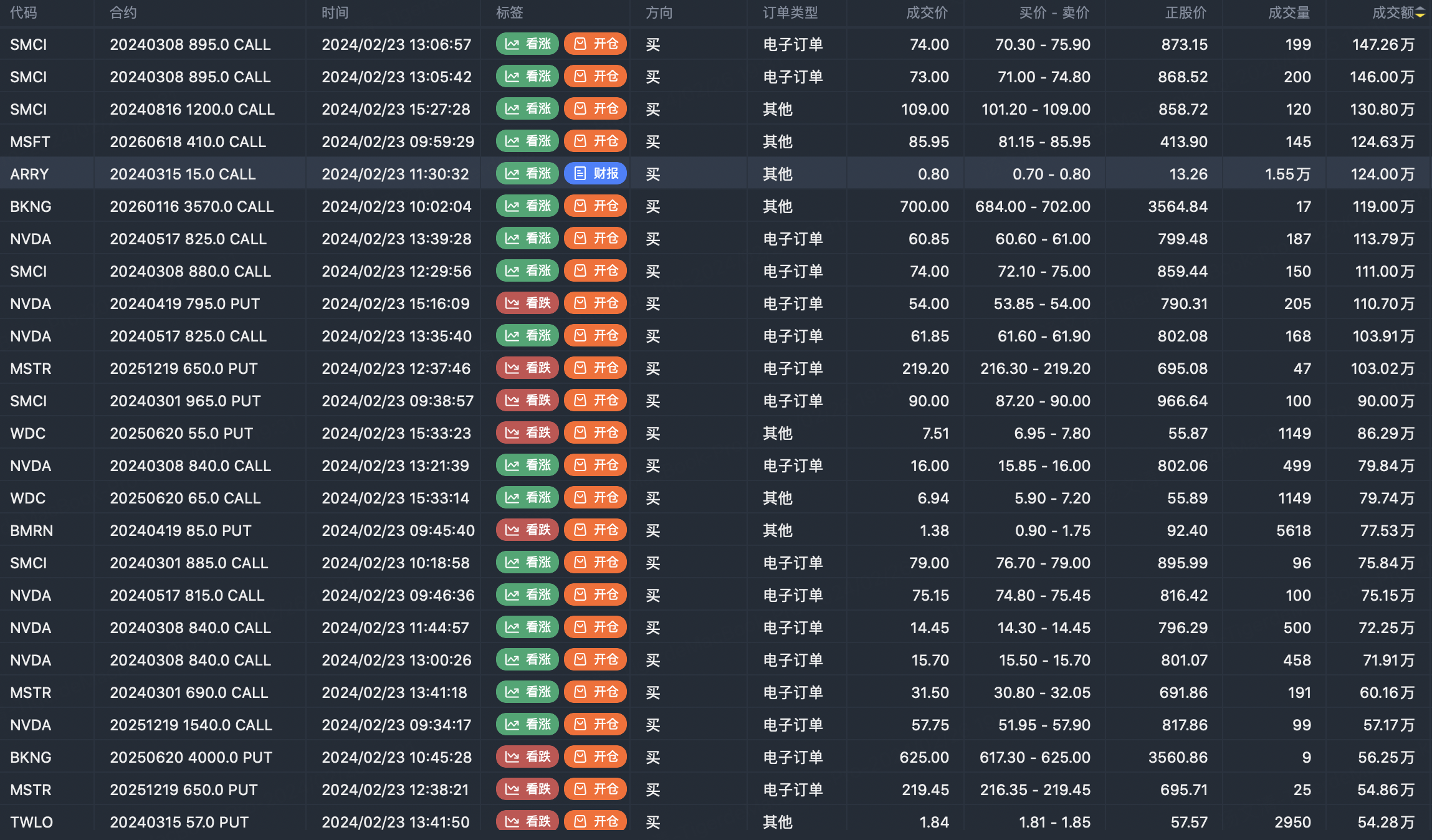Click 开仓 tag on BKNG 3570.0 CALL row
This screenshot has height=840, width=1432.
(x=595, y=206)
